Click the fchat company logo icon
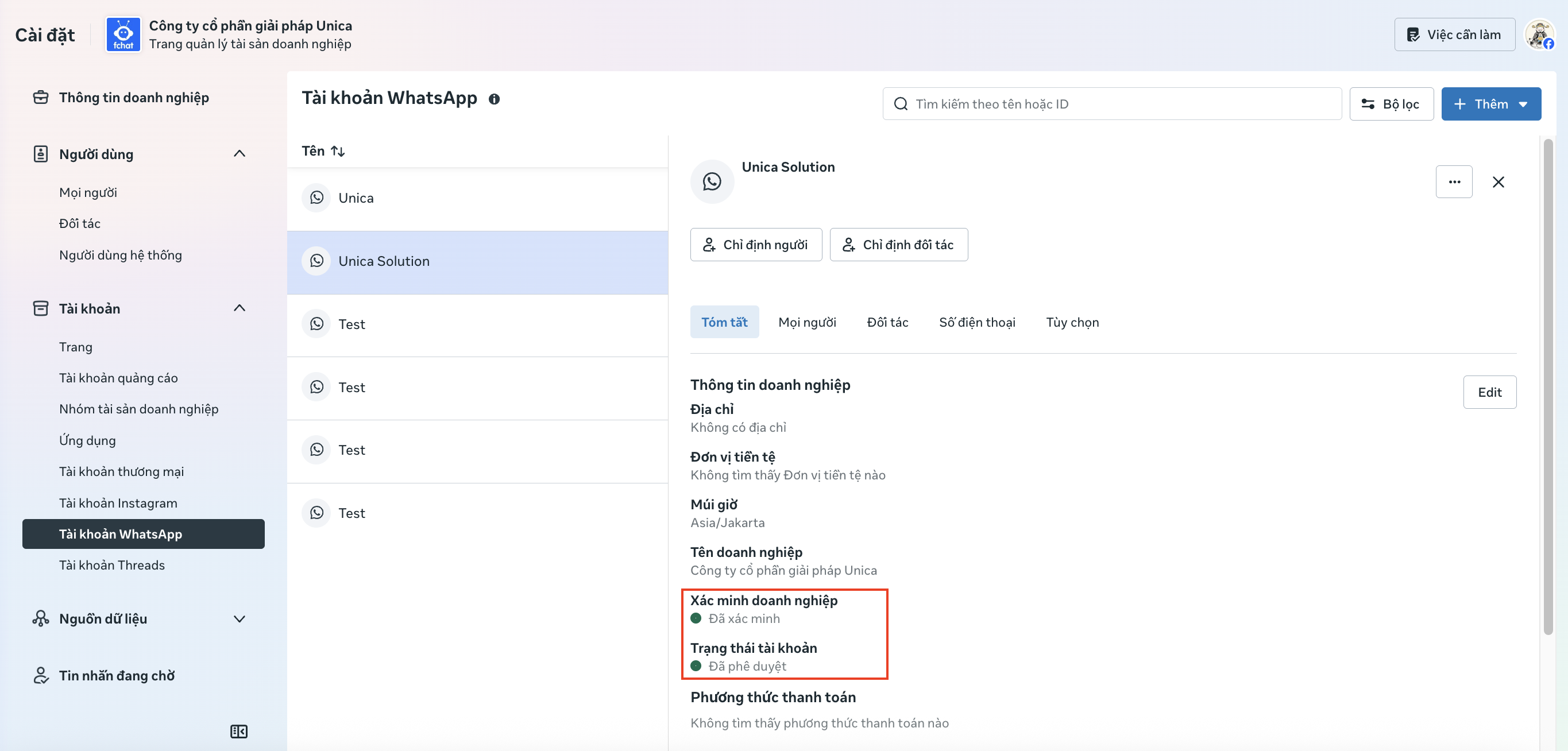This screenshot has height=751, width=1568. coord(123,34)
